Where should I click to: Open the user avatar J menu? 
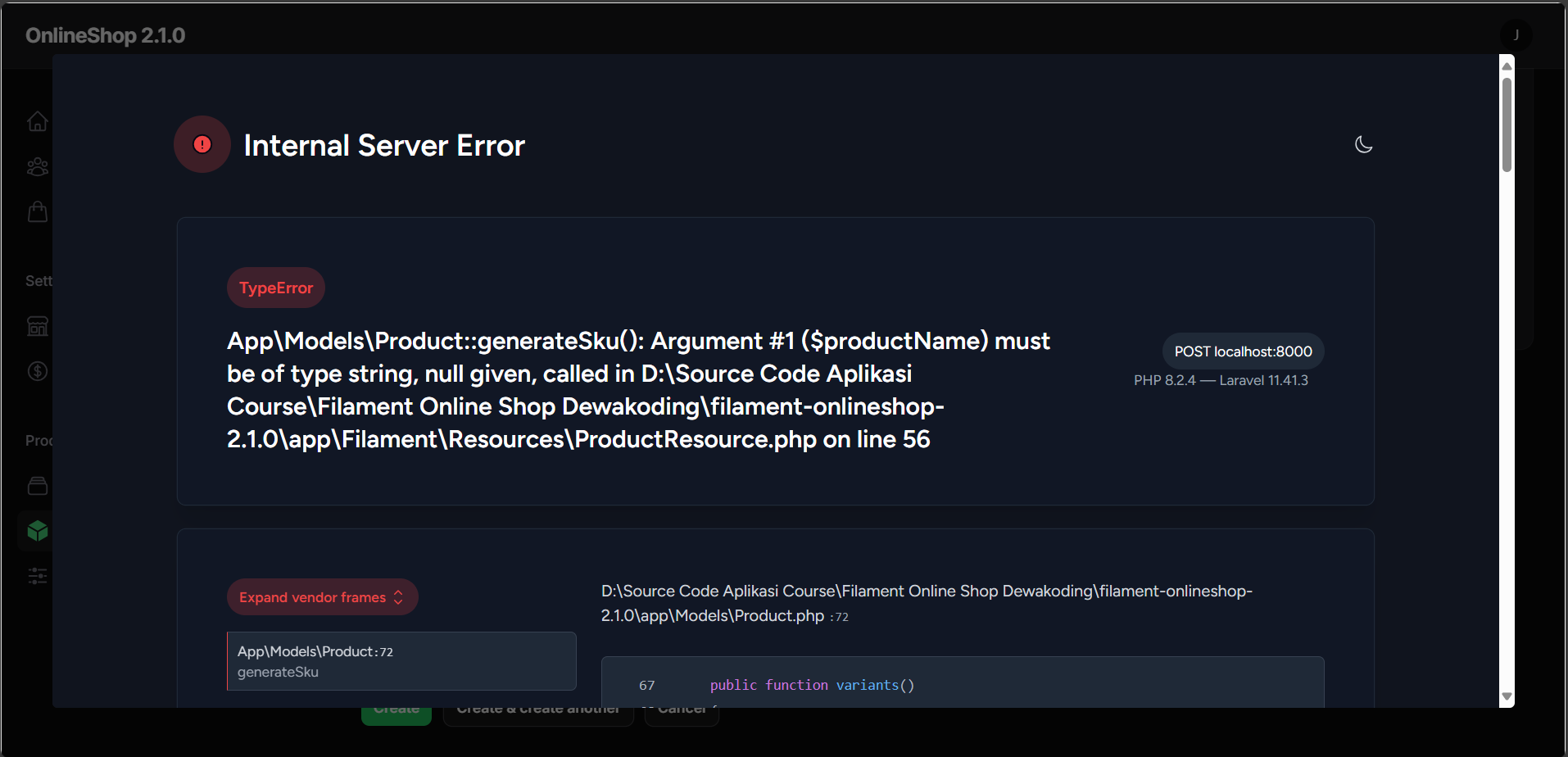1516,35
